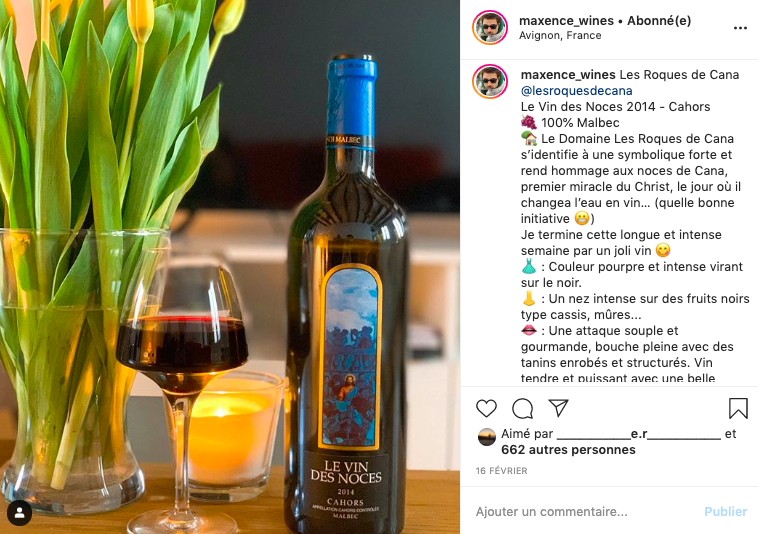
Task: Share the post using the paper plane icon
Action: coord(558,408)
